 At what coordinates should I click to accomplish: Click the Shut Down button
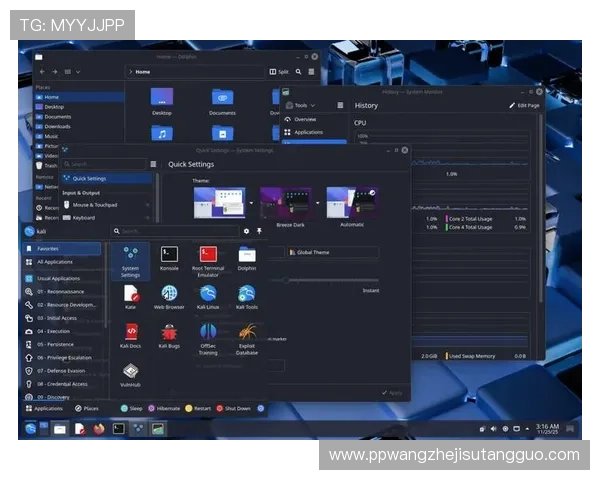click(233, 408)
